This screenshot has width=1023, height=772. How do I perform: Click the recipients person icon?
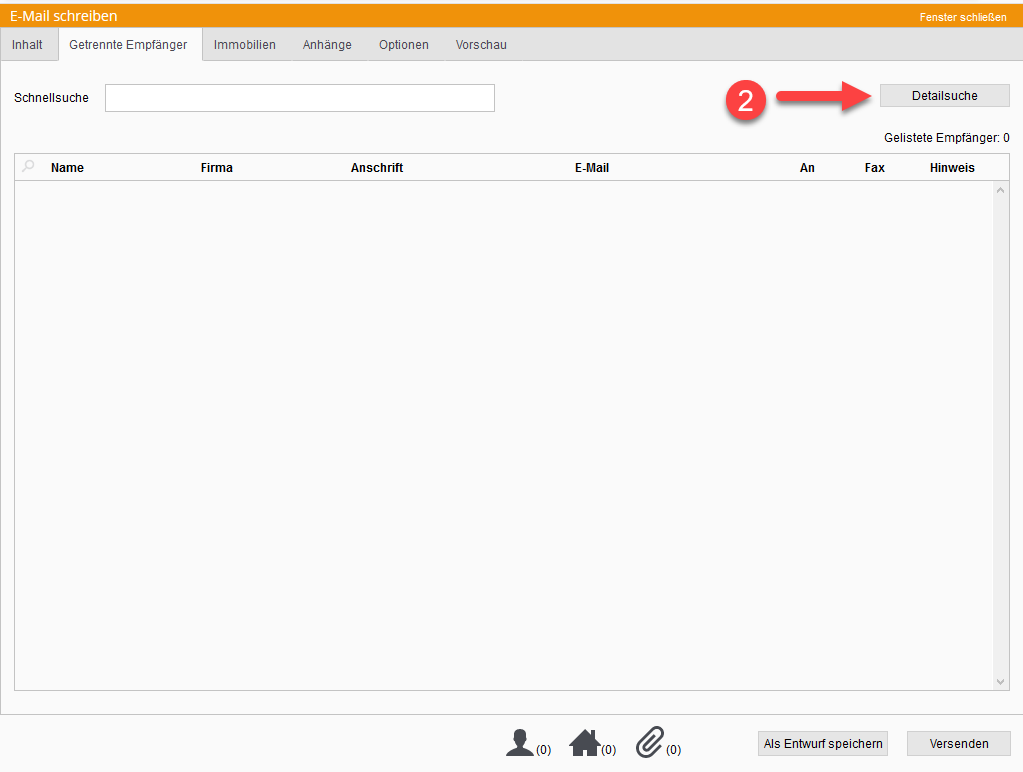coord(520,742)
